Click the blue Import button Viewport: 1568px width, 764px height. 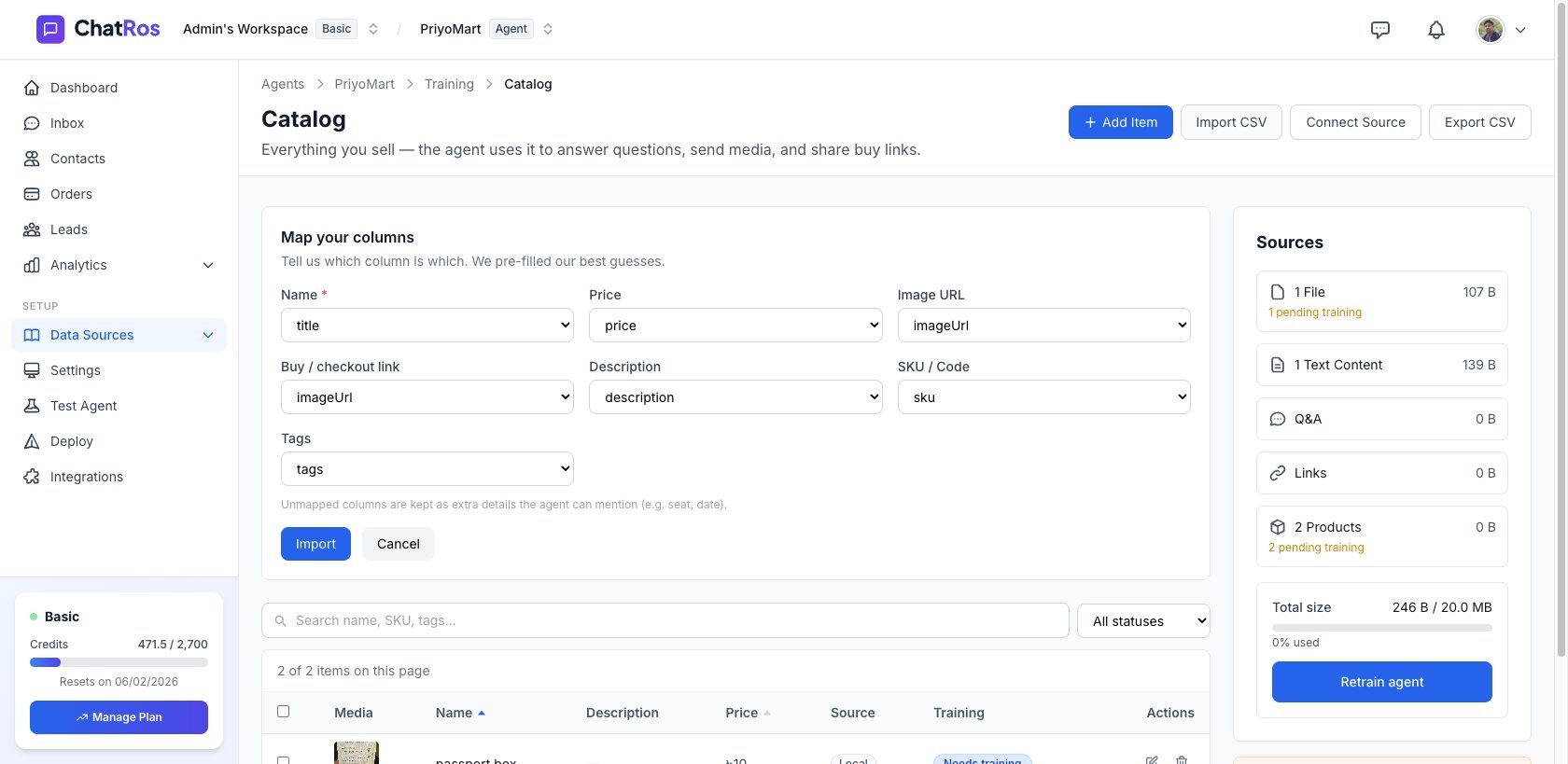(315, 544)
